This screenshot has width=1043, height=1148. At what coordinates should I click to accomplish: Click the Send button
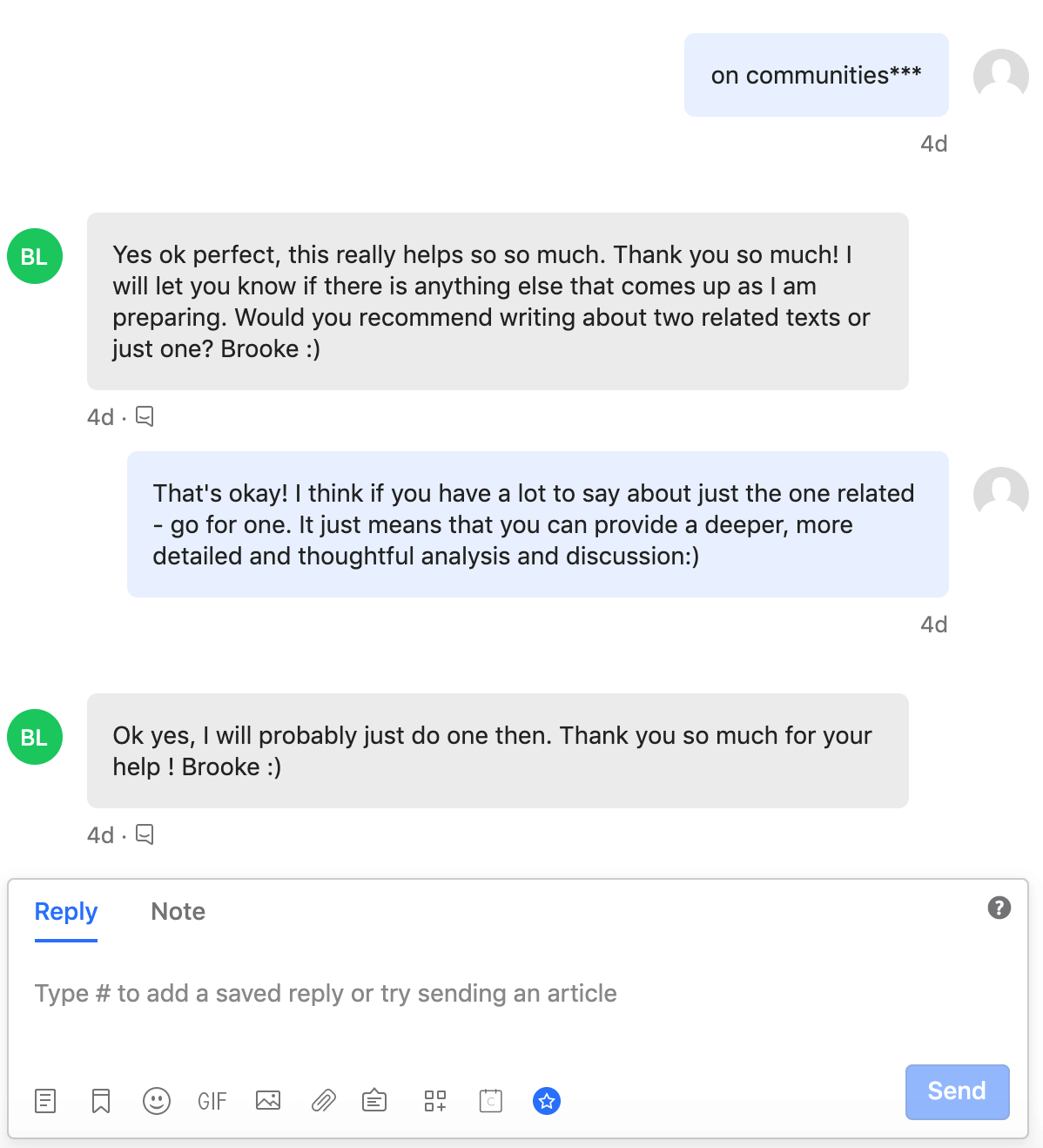click(957, 1091)
